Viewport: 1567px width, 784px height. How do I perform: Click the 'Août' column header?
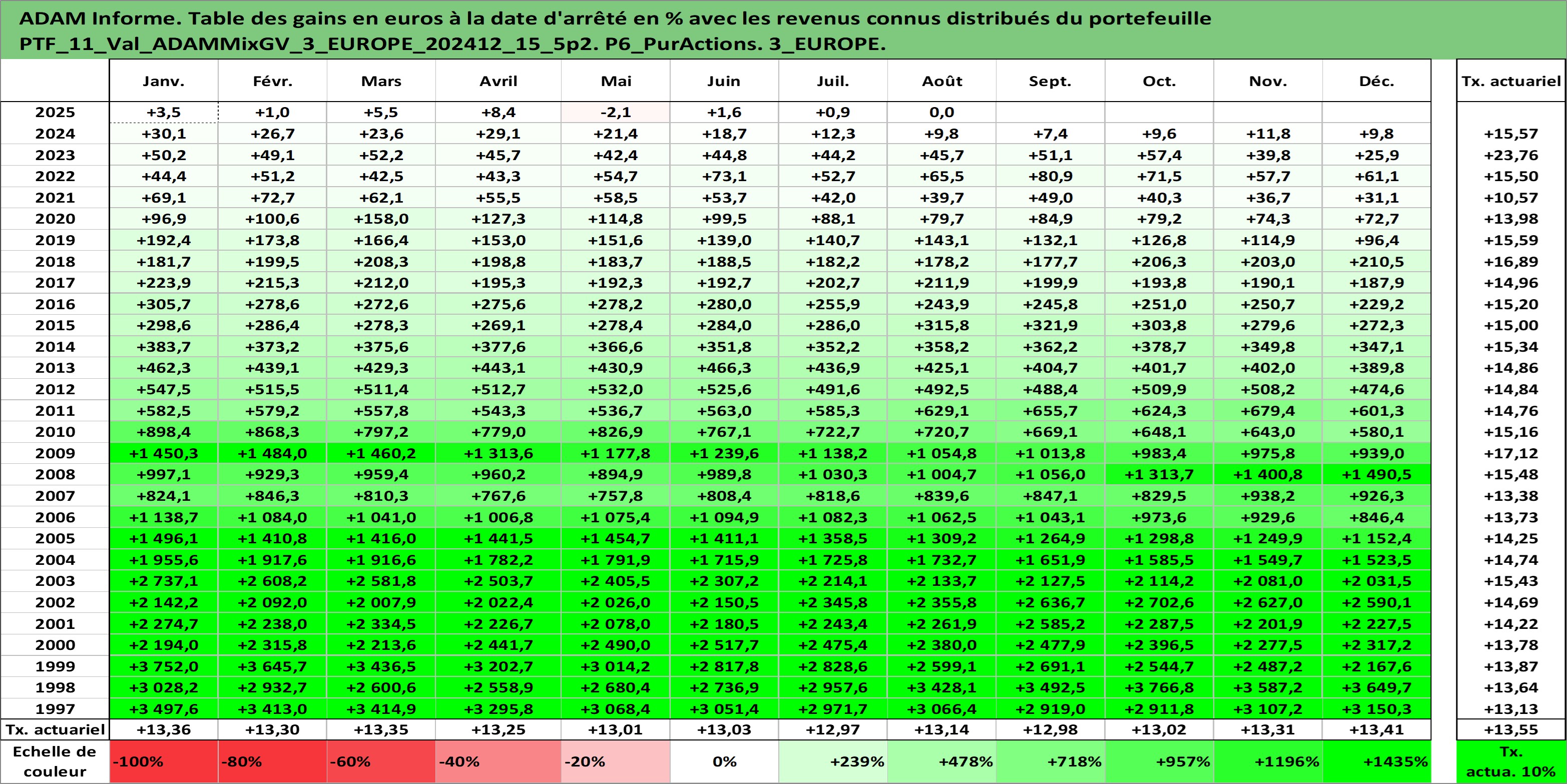coord(942,81)
